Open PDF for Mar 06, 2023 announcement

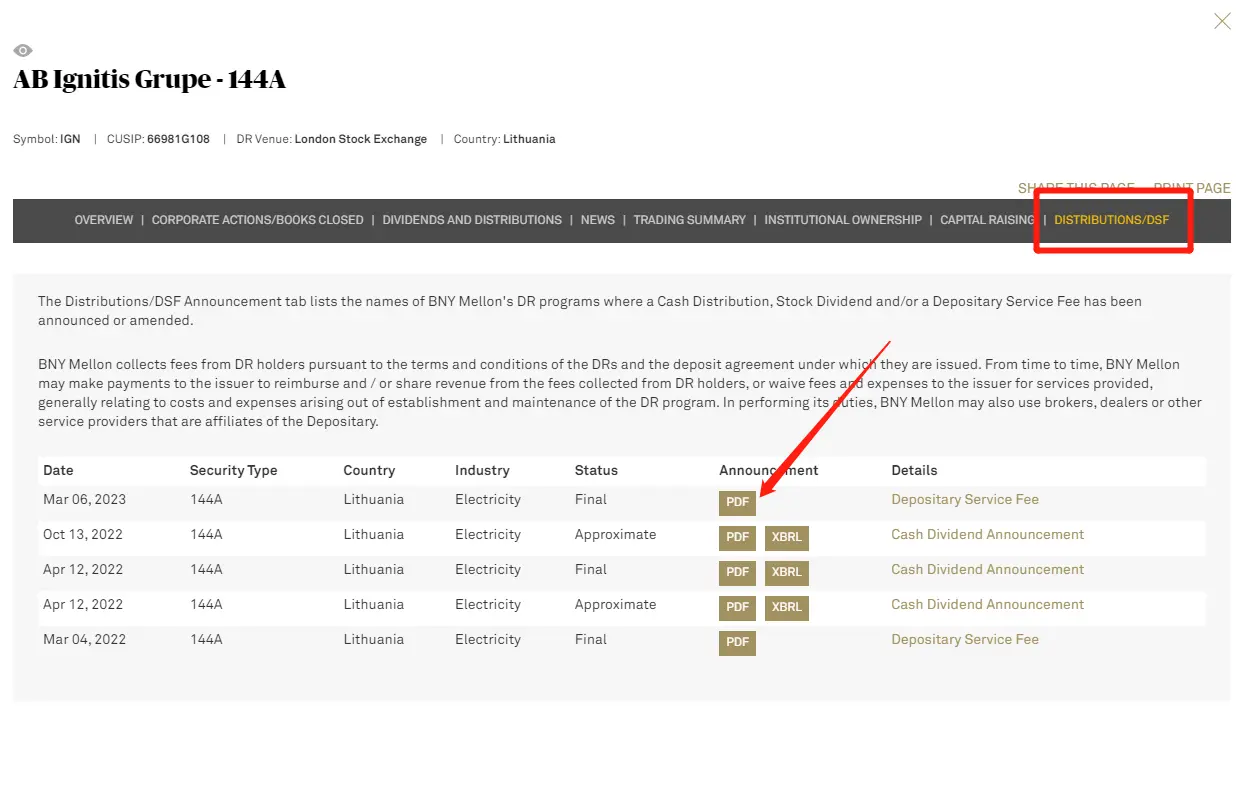(x=737, y=503)
